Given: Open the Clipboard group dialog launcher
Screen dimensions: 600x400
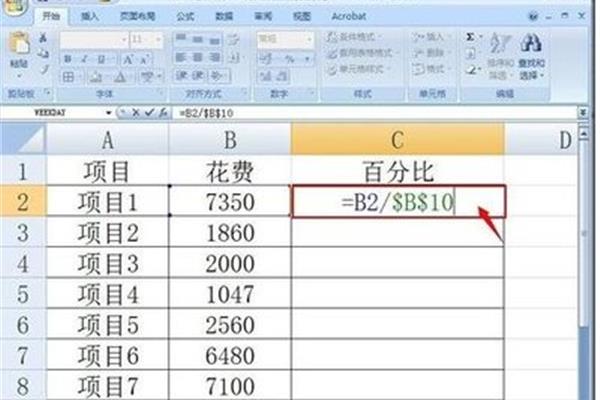Looking at the screenshot, I should (x=48, y=93).
